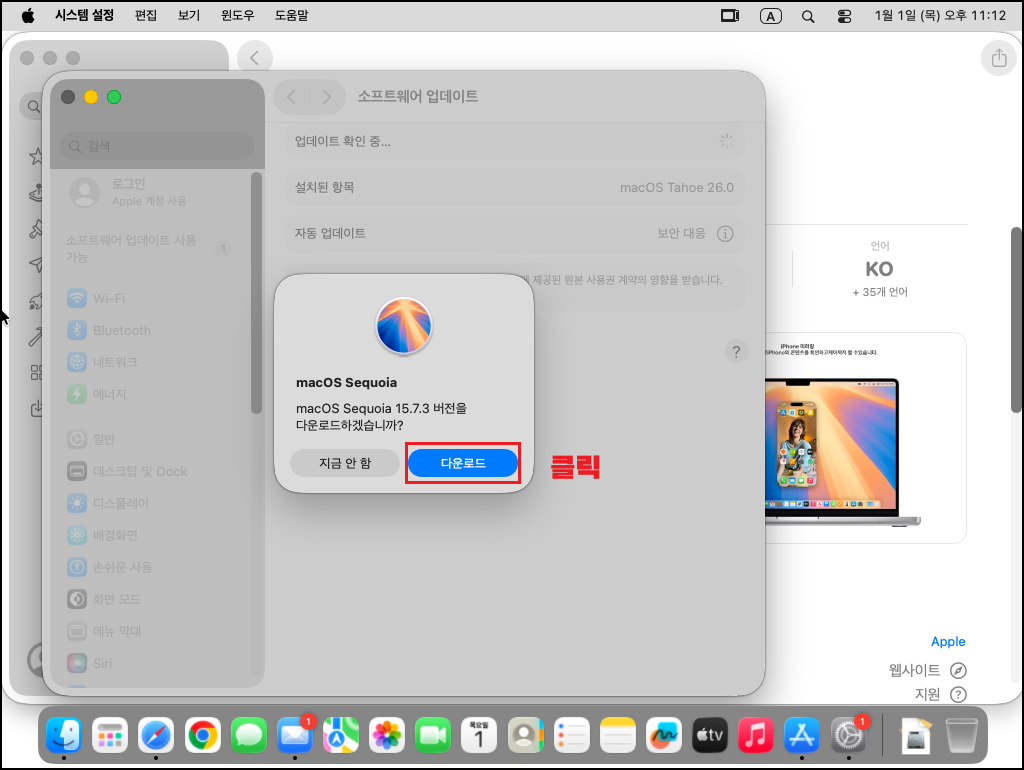Select 화면 모드 in settings sidebar
Image resolution: width=1024 pixels, height=770 pixels.
coord(150,599)
